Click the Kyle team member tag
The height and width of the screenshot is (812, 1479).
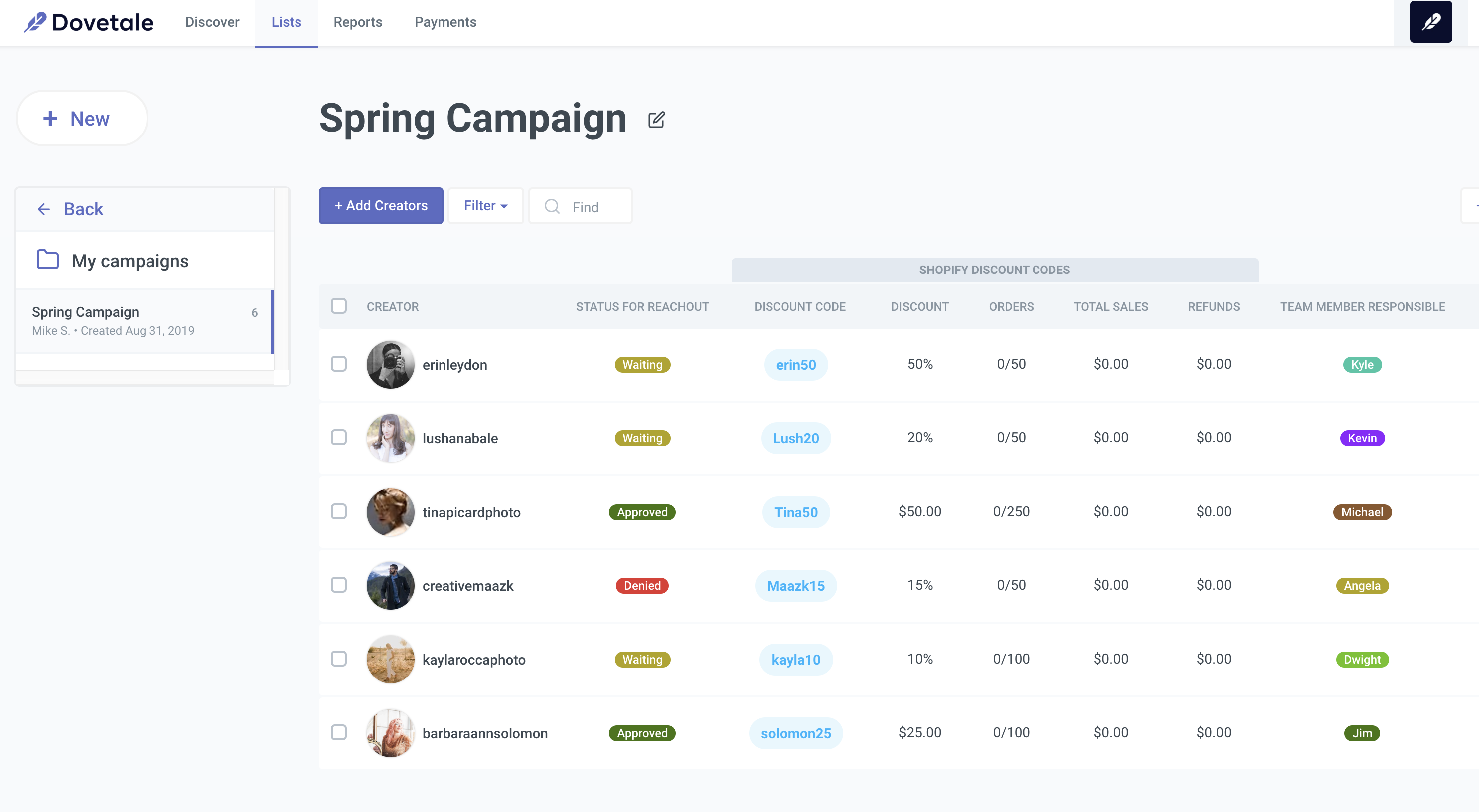[1362, 364]
